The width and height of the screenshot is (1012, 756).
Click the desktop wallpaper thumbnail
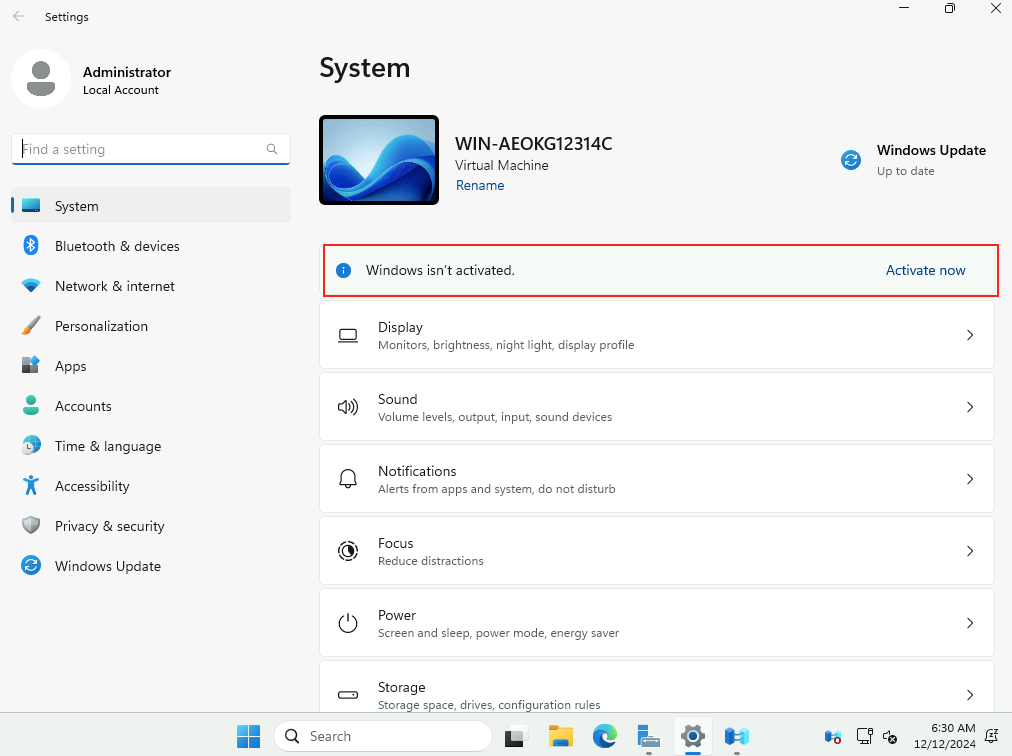(x=379, y=160)
